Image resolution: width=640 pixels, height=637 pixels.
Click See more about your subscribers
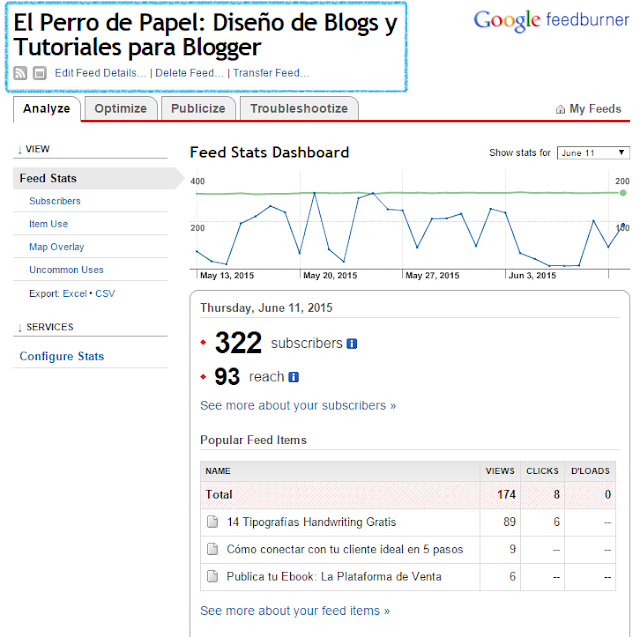click(298, 406)
